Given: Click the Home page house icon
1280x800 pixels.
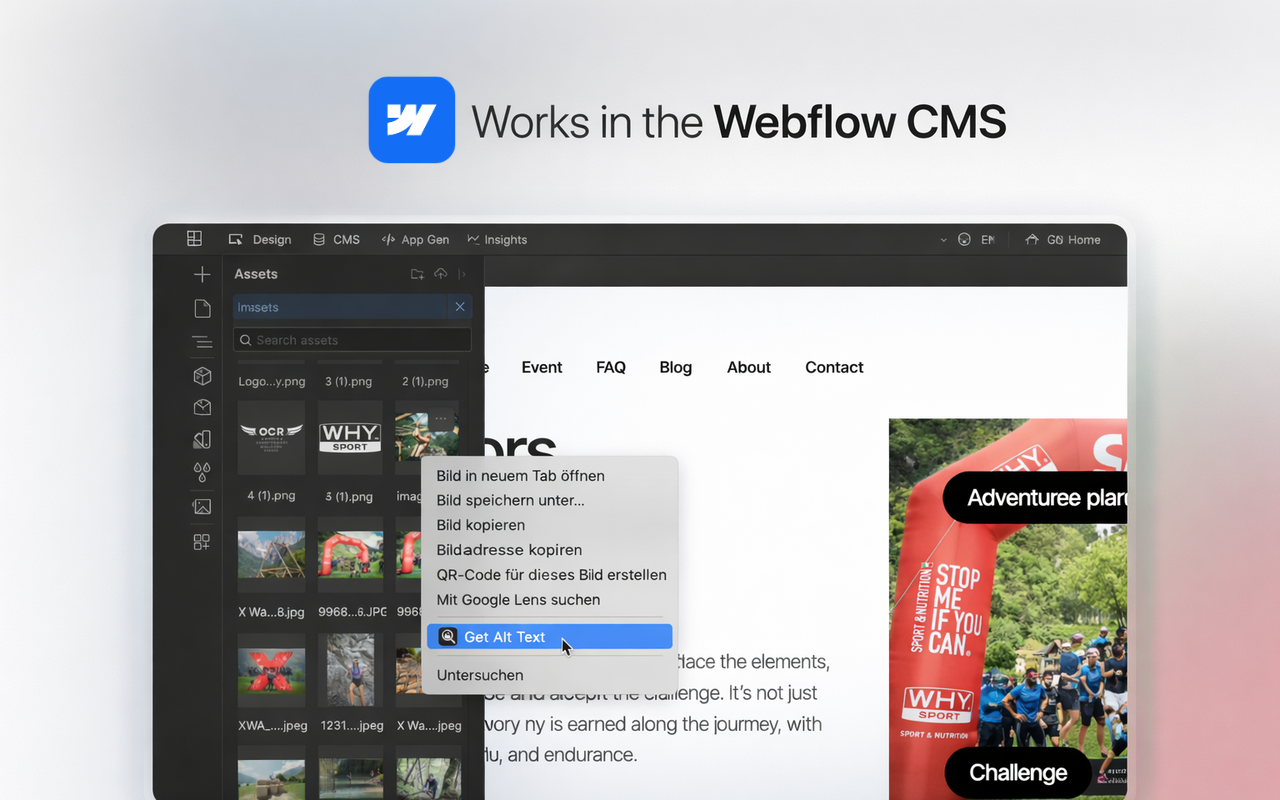Looking at the screenshot, I should (x=1032, y=240).
